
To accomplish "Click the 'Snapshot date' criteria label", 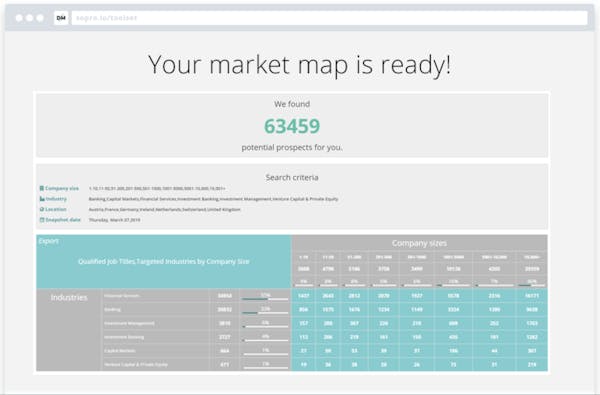I will coord(63,220).
